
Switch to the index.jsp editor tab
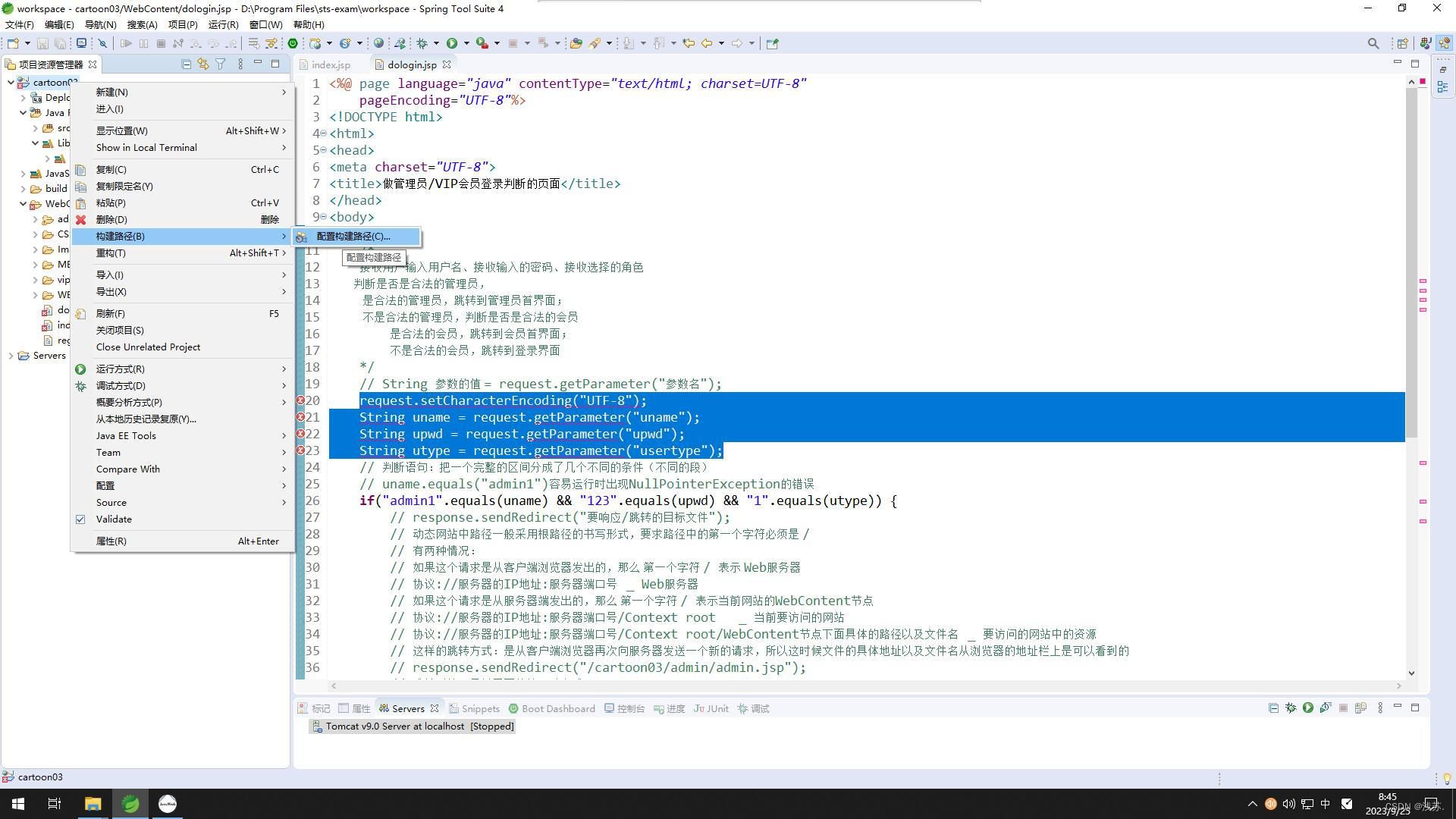(330, 64)
